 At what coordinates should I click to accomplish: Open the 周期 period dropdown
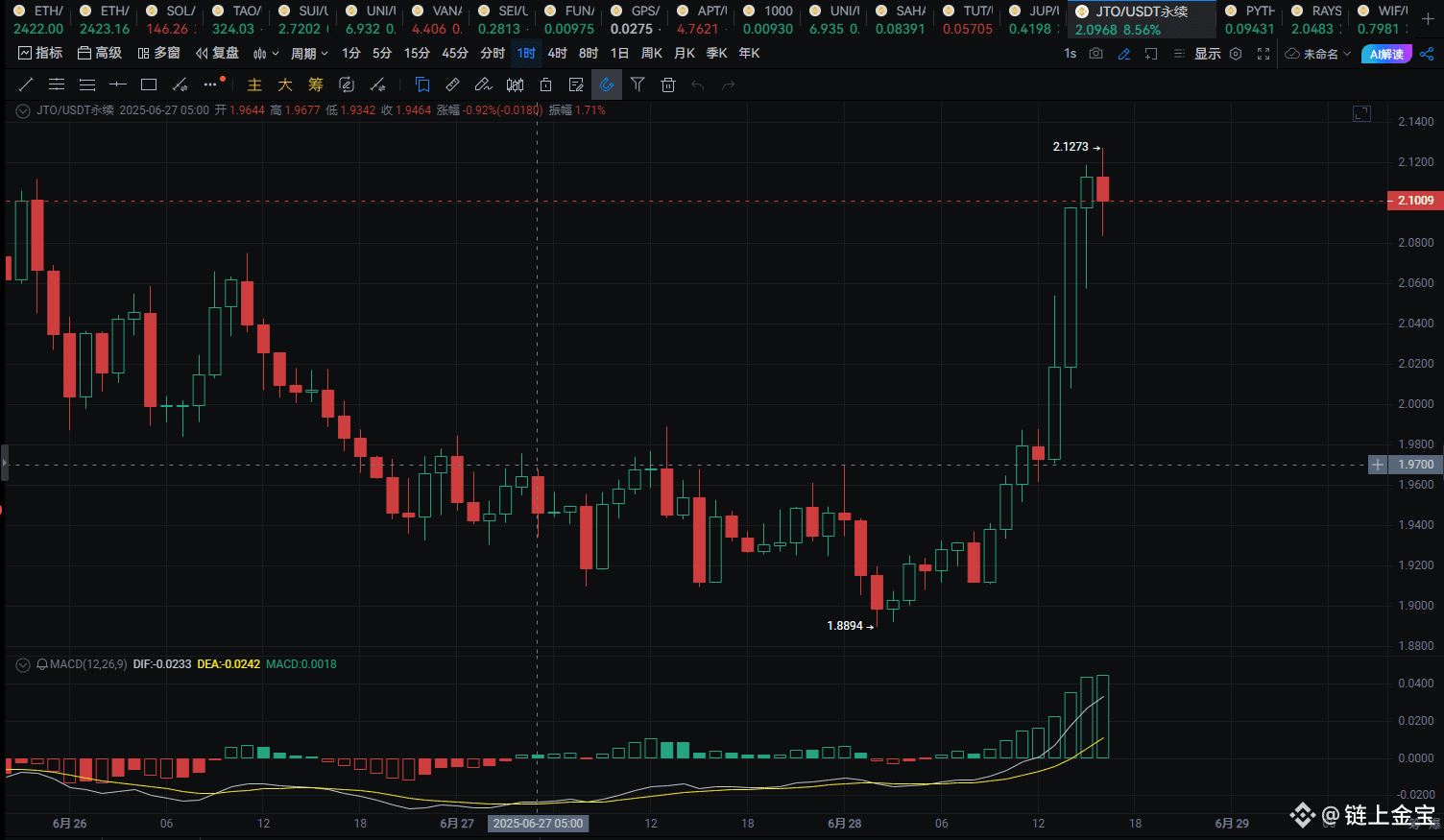tap(307, 53)
